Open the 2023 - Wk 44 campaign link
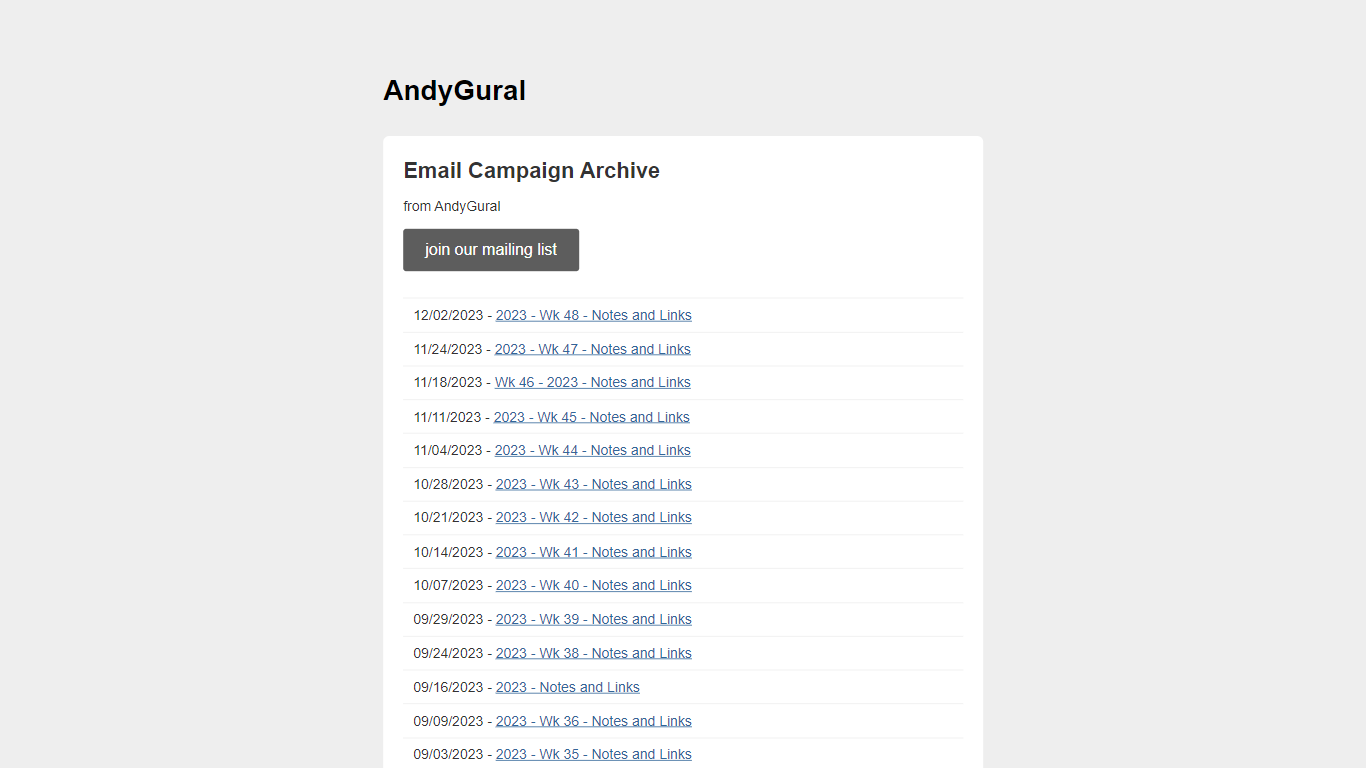Image resolution: width=1366 pixels, height=768 pixels. click(592, 450)
